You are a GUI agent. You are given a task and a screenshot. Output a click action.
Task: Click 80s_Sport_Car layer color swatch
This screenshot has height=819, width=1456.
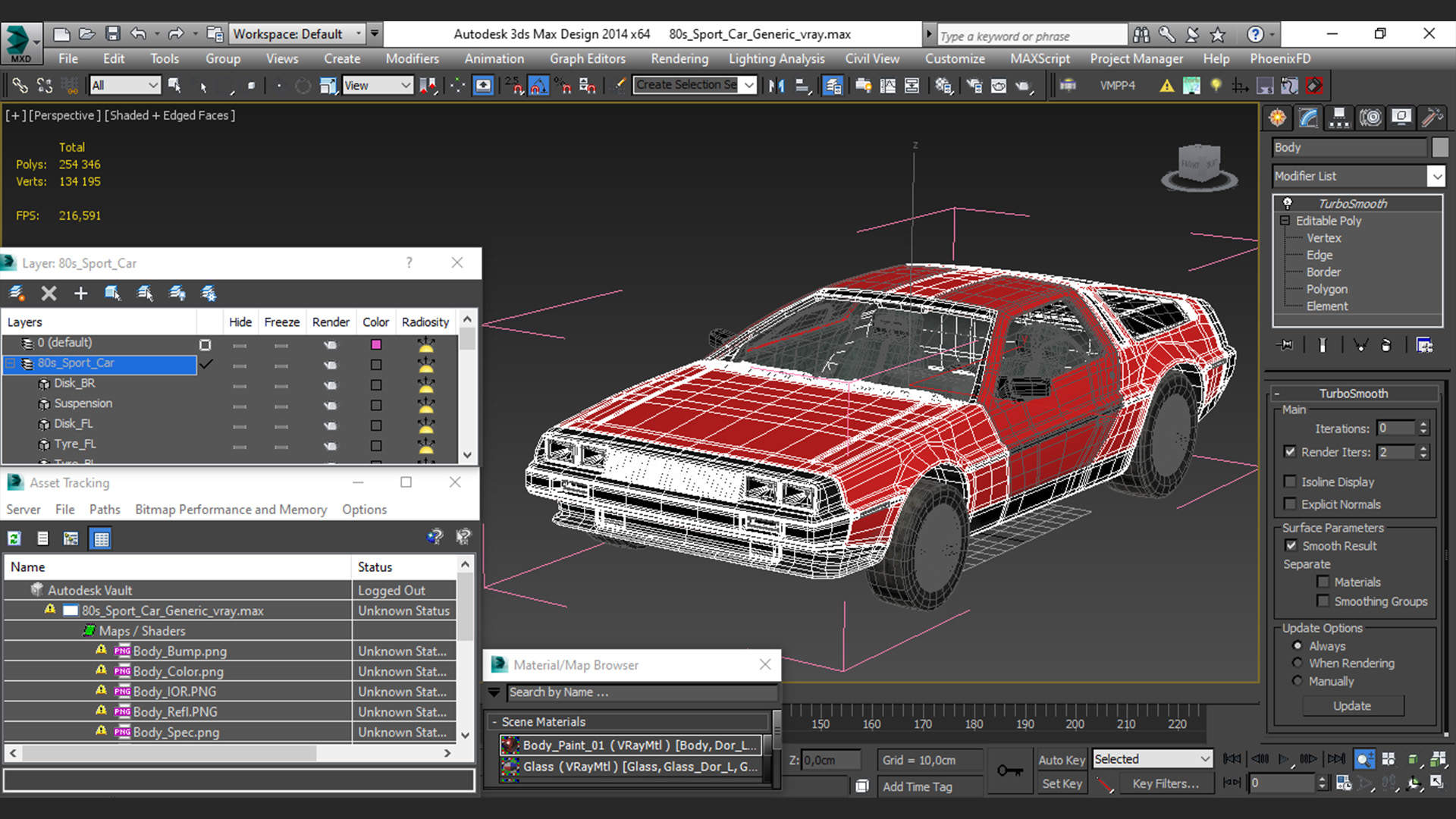375,365
